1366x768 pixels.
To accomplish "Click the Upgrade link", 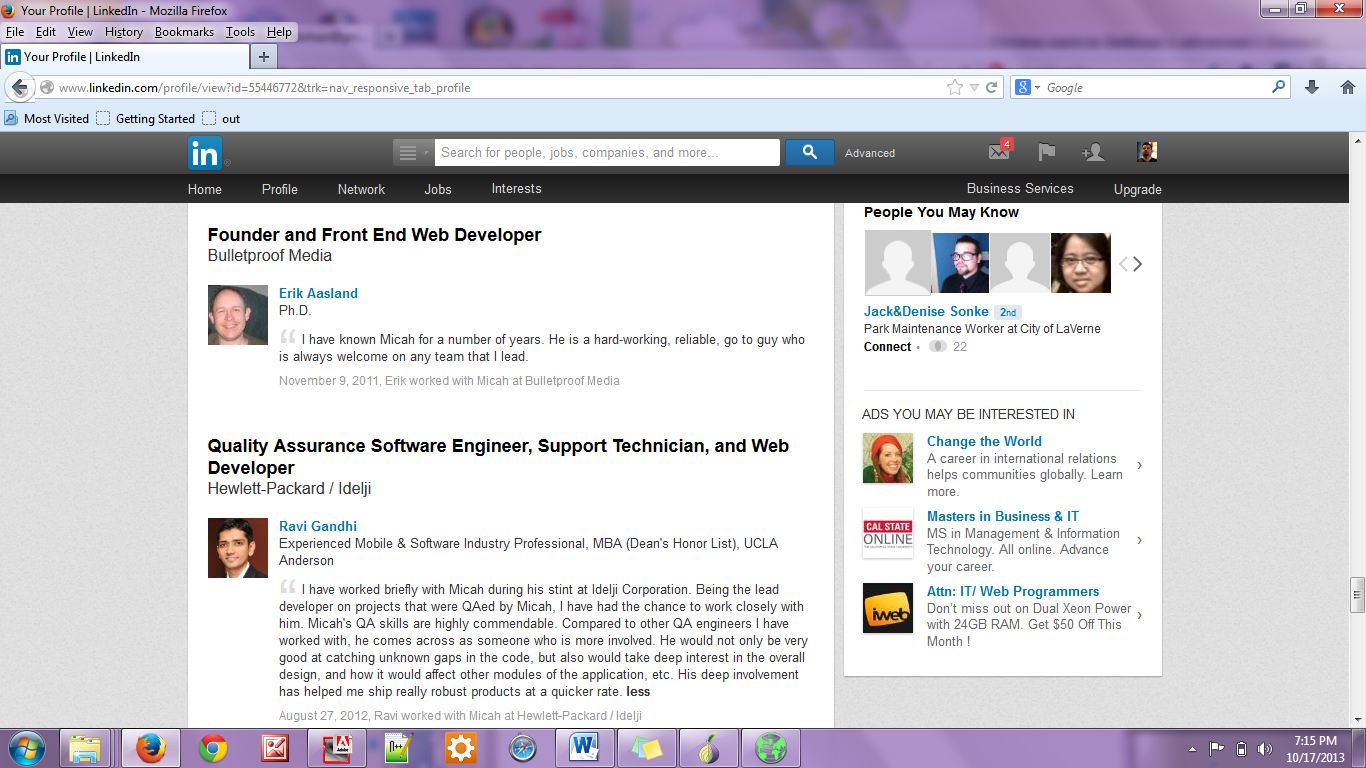I will pyautogui.click(x=1138, y=189).
